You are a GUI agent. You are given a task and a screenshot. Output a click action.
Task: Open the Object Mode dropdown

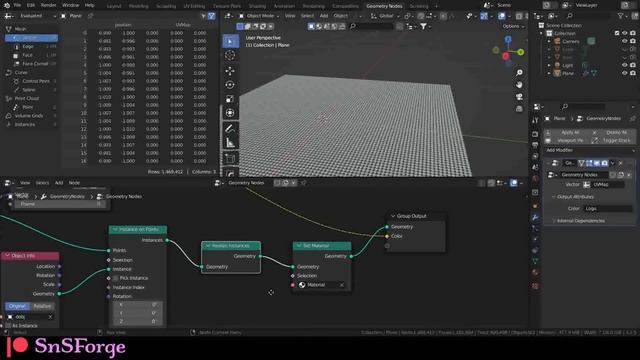(x=259, y=16)
